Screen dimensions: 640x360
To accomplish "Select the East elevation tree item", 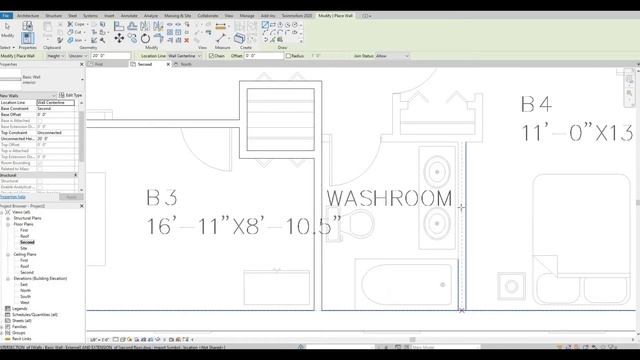I will tap(24, 284).
